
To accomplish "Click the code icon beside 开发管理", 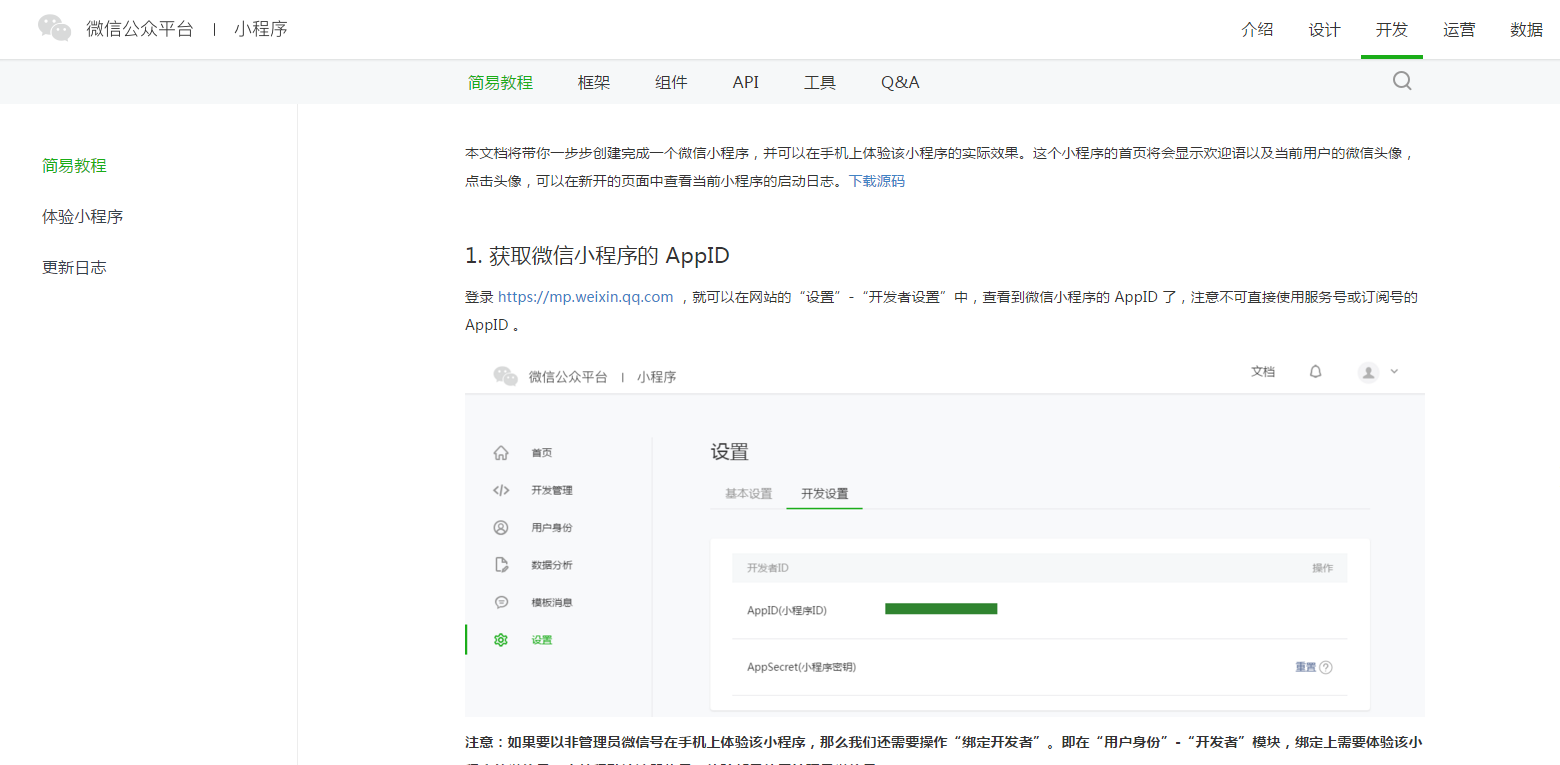I will point(501,490).
